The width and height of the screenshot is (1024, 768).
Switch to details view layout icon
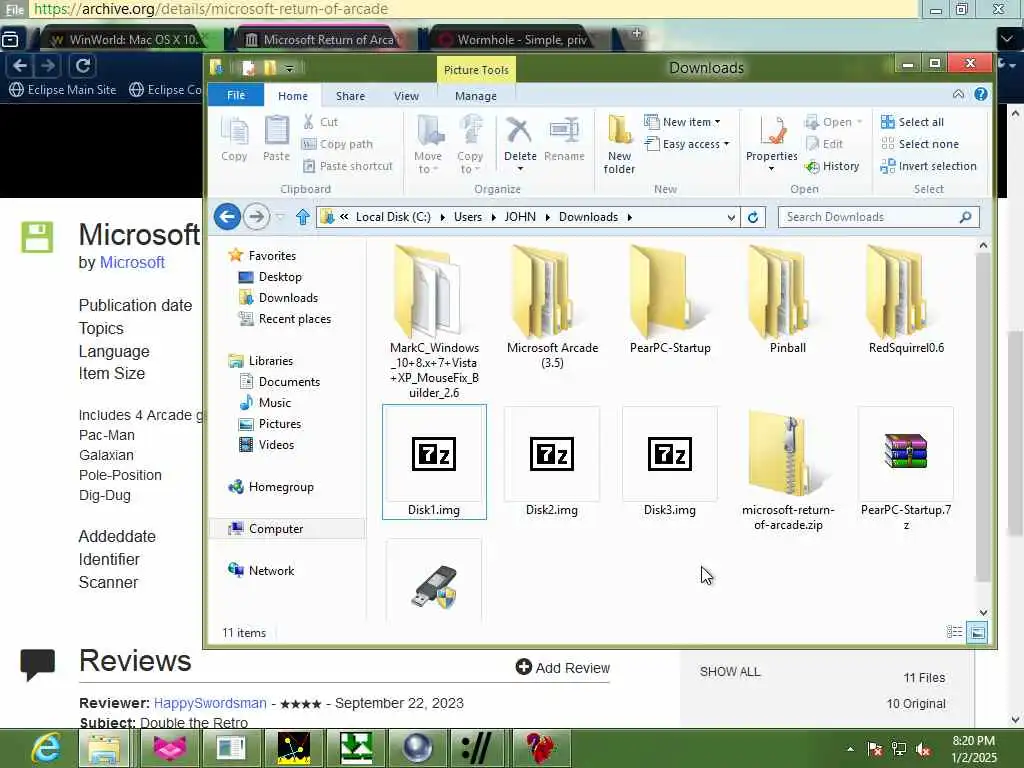click(954, 632)
